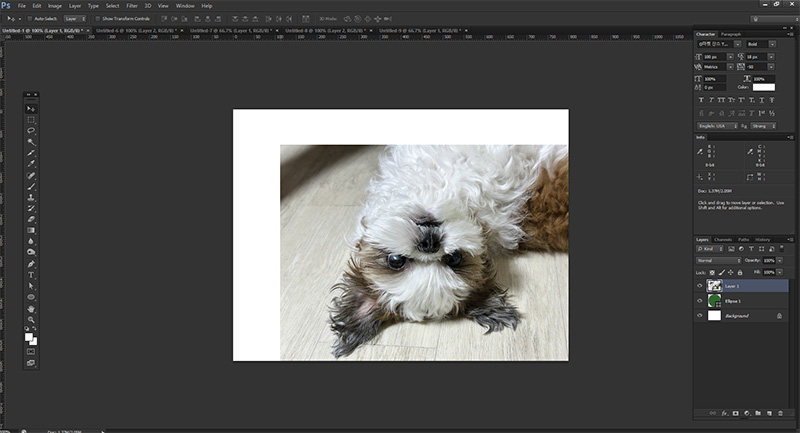The height and width of the screenshot is (433, 800).
Task: Select the Blur tool
Action: click(31, 242)
